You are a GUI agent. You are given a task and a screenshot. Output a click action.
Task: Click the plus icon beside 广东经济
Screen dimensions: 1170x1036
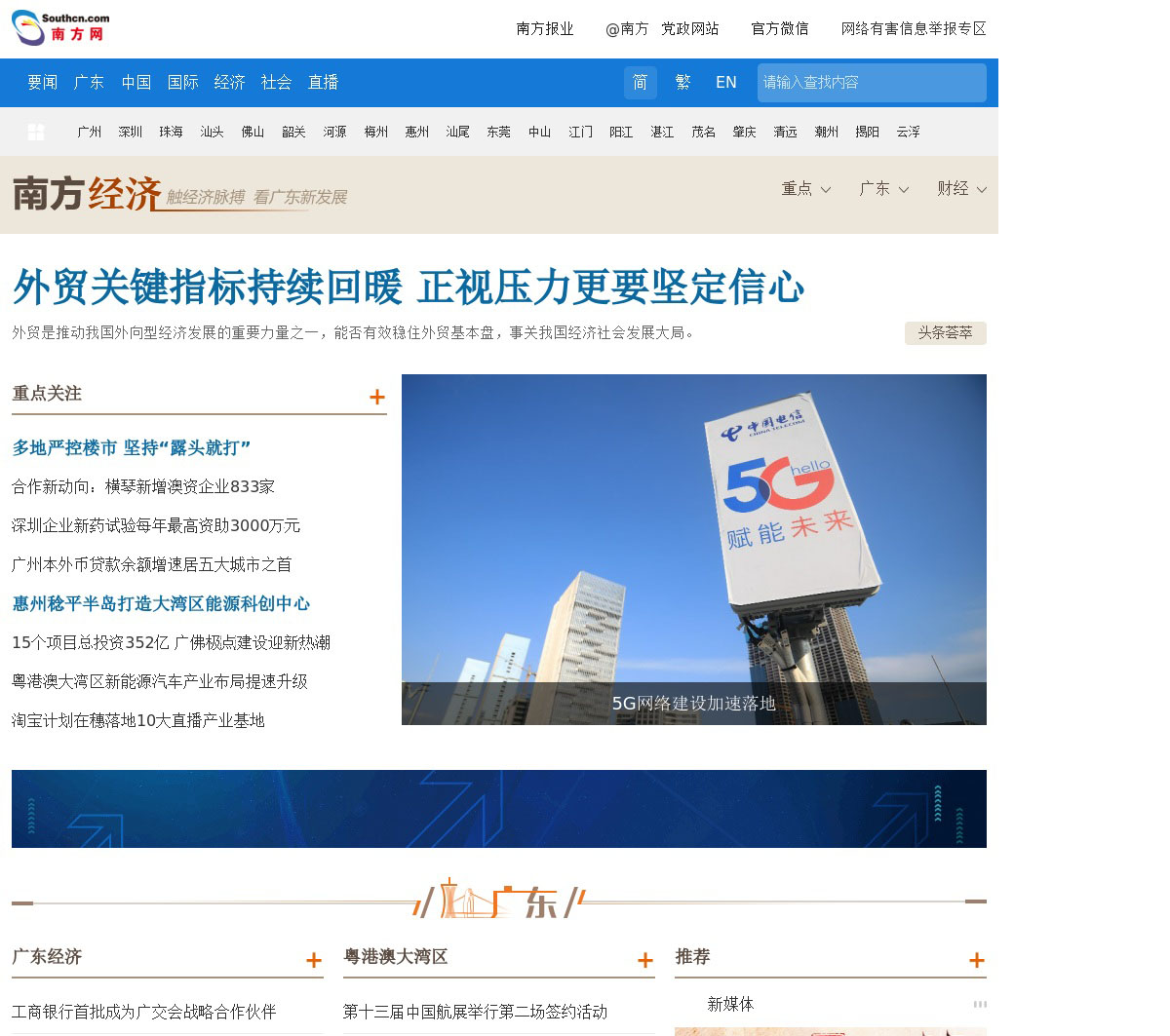(x=314, y=960)
